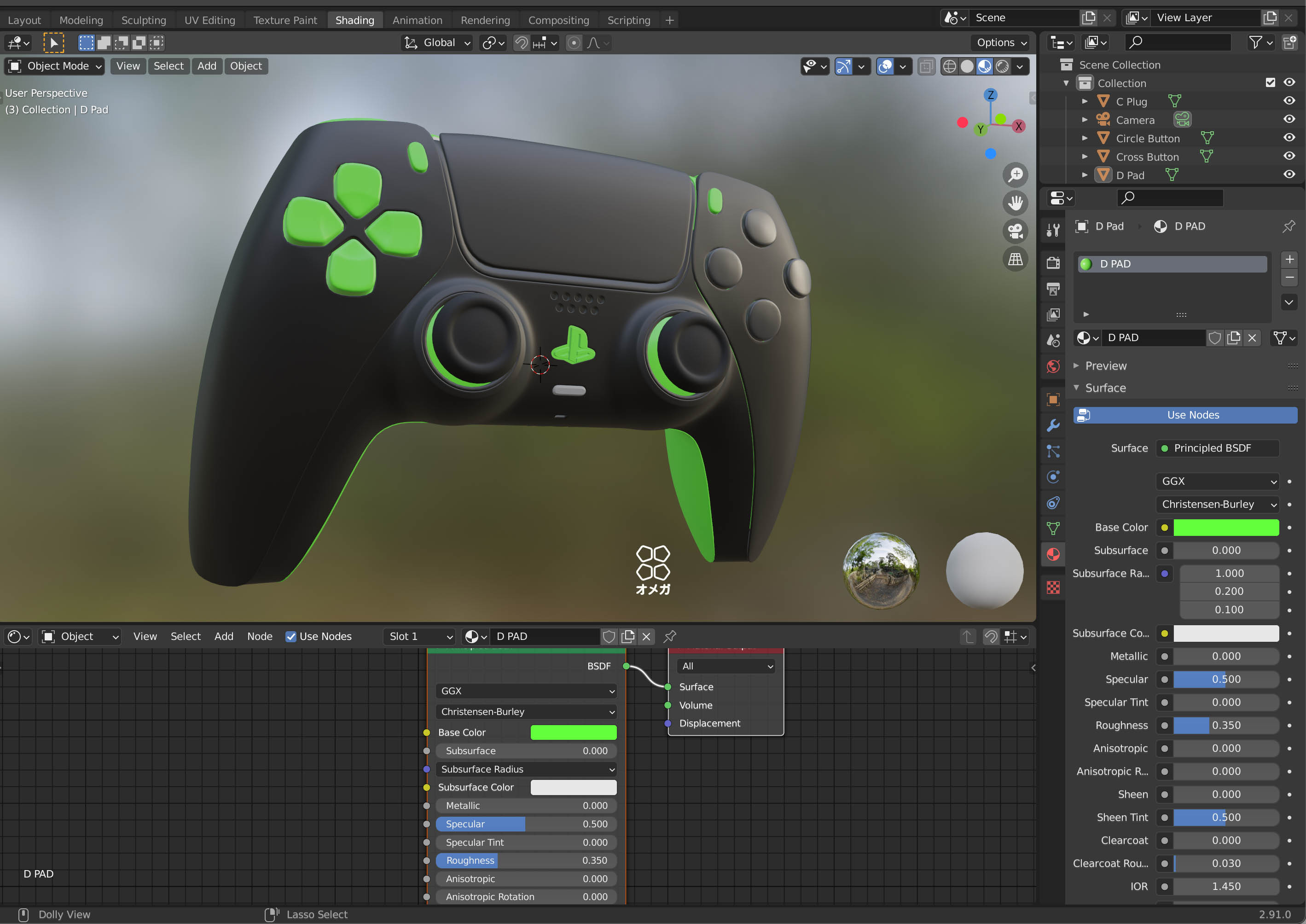Open the node editor Node menu

click(x=259, y=636)
